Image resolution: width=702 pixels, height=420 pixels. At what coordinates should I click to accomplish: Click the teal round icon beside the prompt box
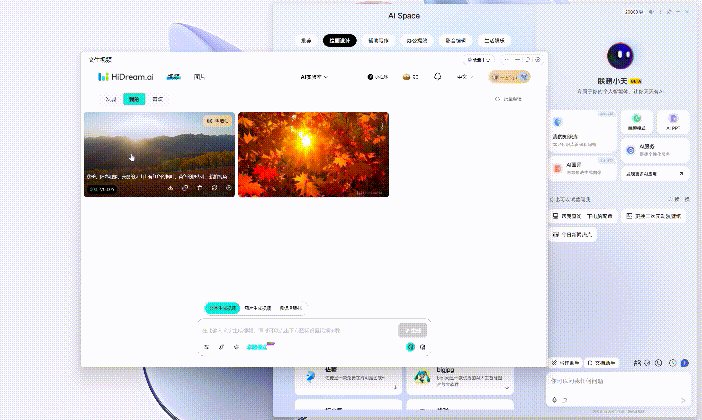point(410,347)
